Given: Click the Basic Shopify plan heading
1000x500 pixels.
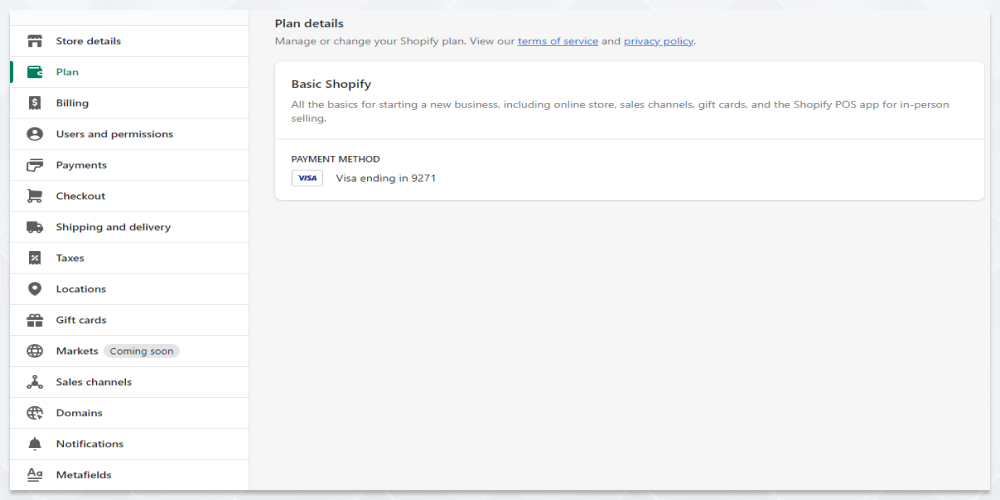Looking at the screenshot, I should [x=331, y=84].
